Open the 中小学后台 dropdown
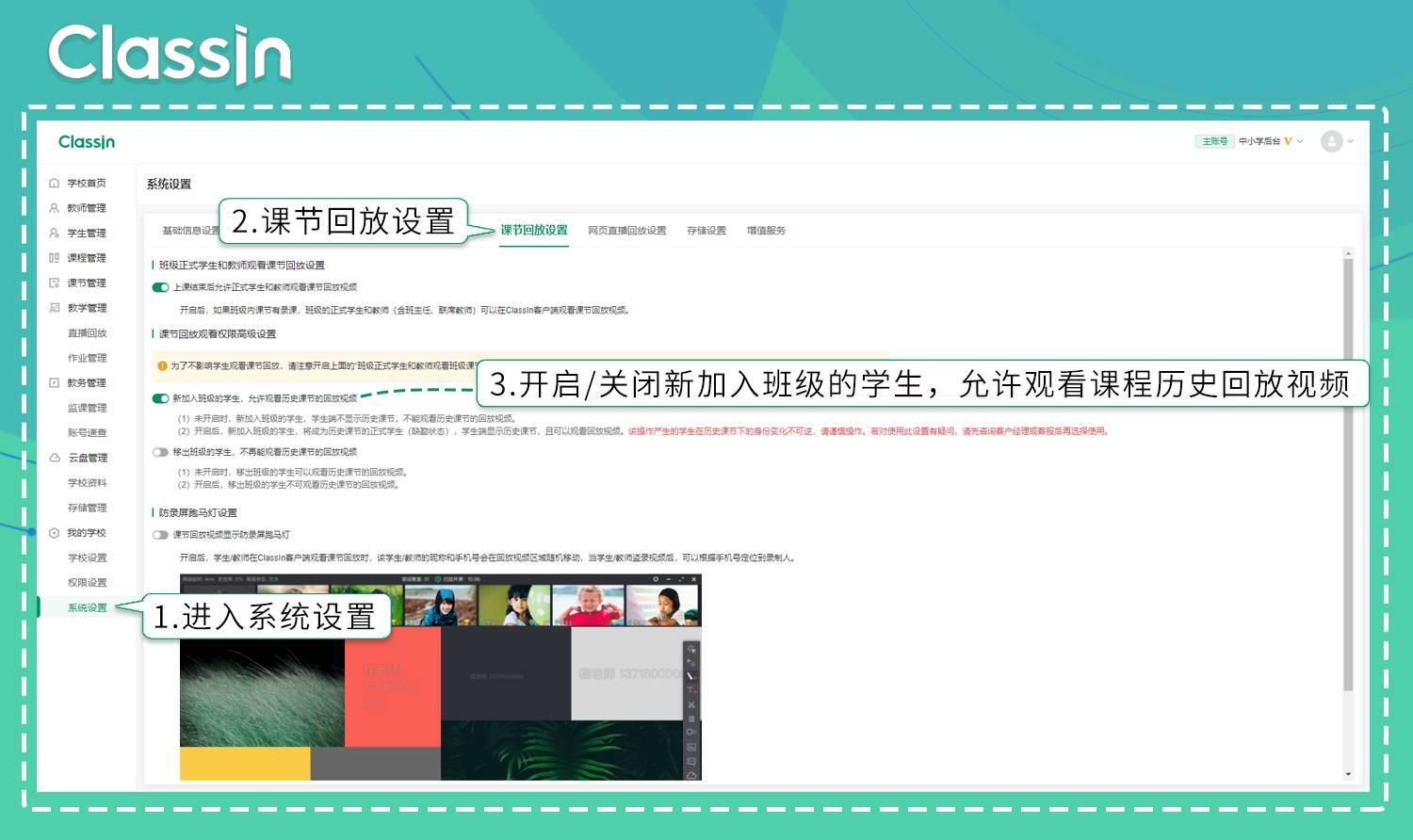The height and width of the screenshot is (840, 1413). (x=1271, y=141)
